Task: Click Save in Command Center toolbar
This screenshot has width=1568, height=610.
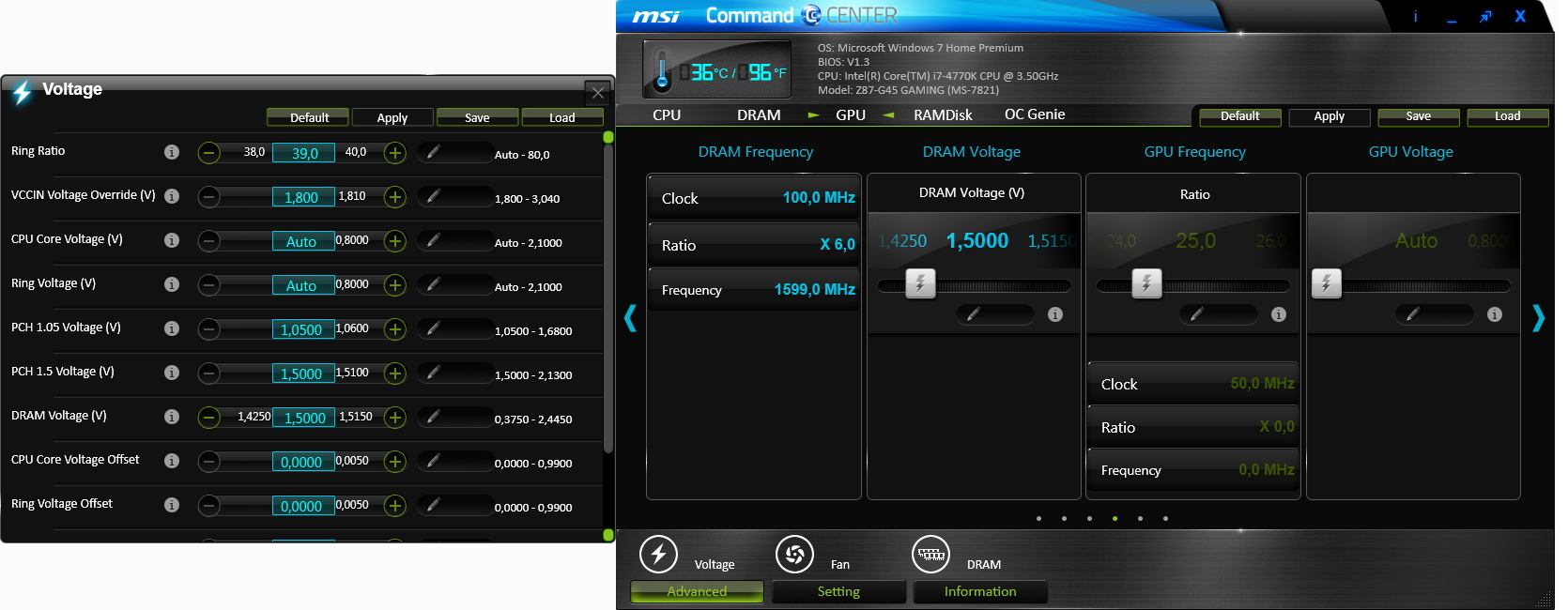Action: (1418, 116)
